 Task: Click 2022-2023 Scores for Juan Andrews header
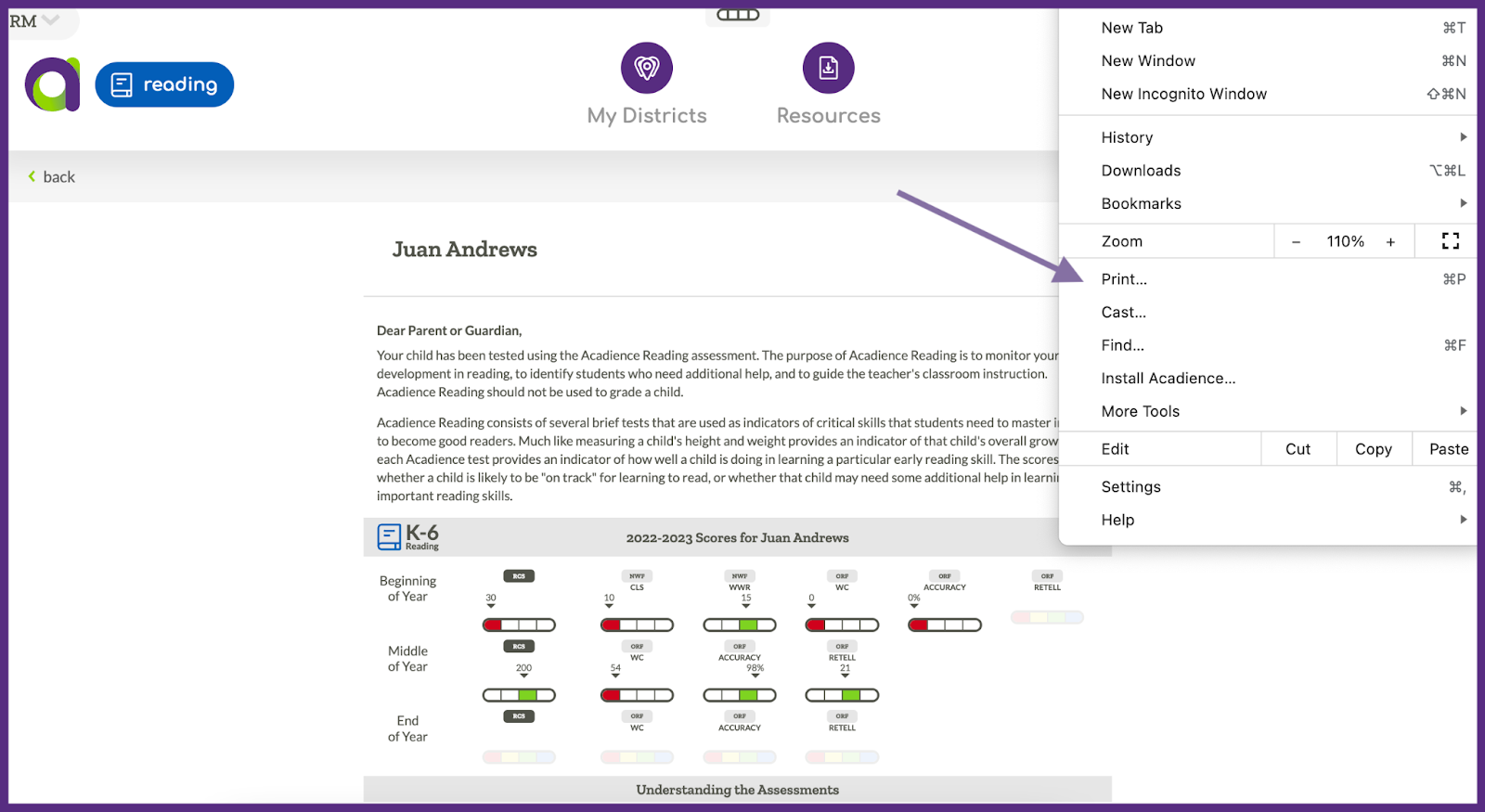point(737,538)
